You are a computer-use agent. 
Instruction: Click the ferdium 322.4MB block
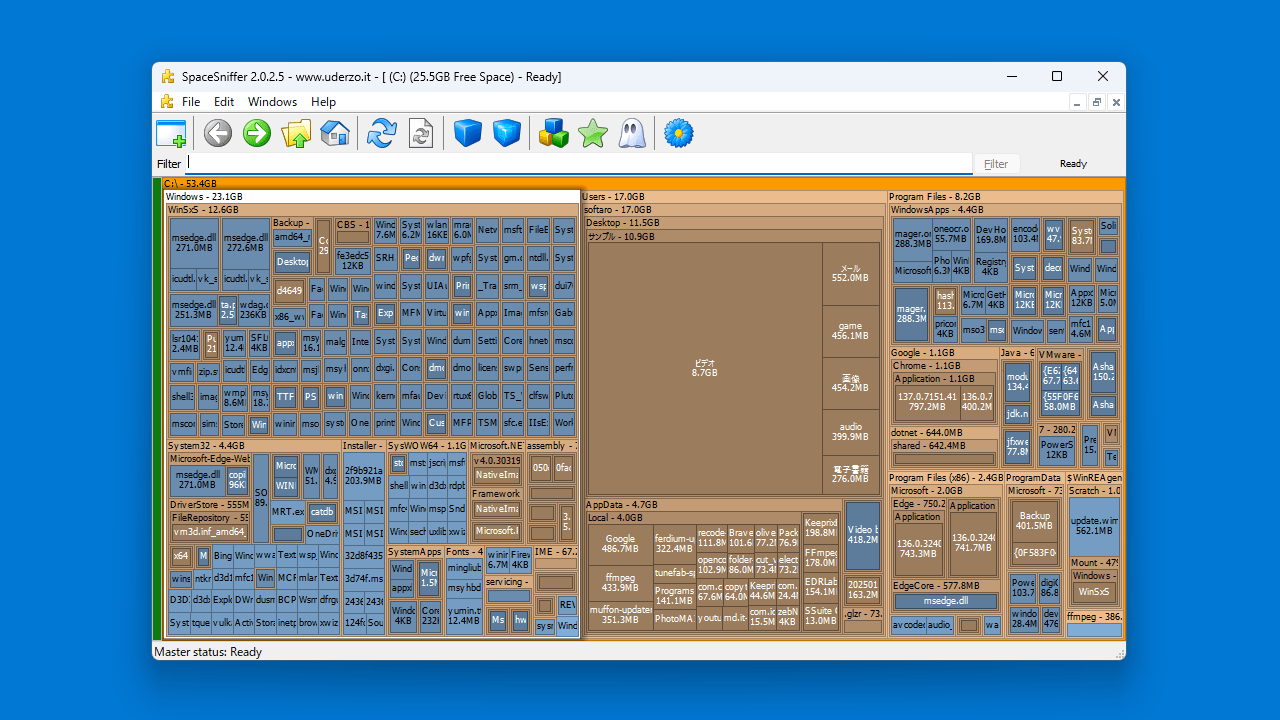675,544
